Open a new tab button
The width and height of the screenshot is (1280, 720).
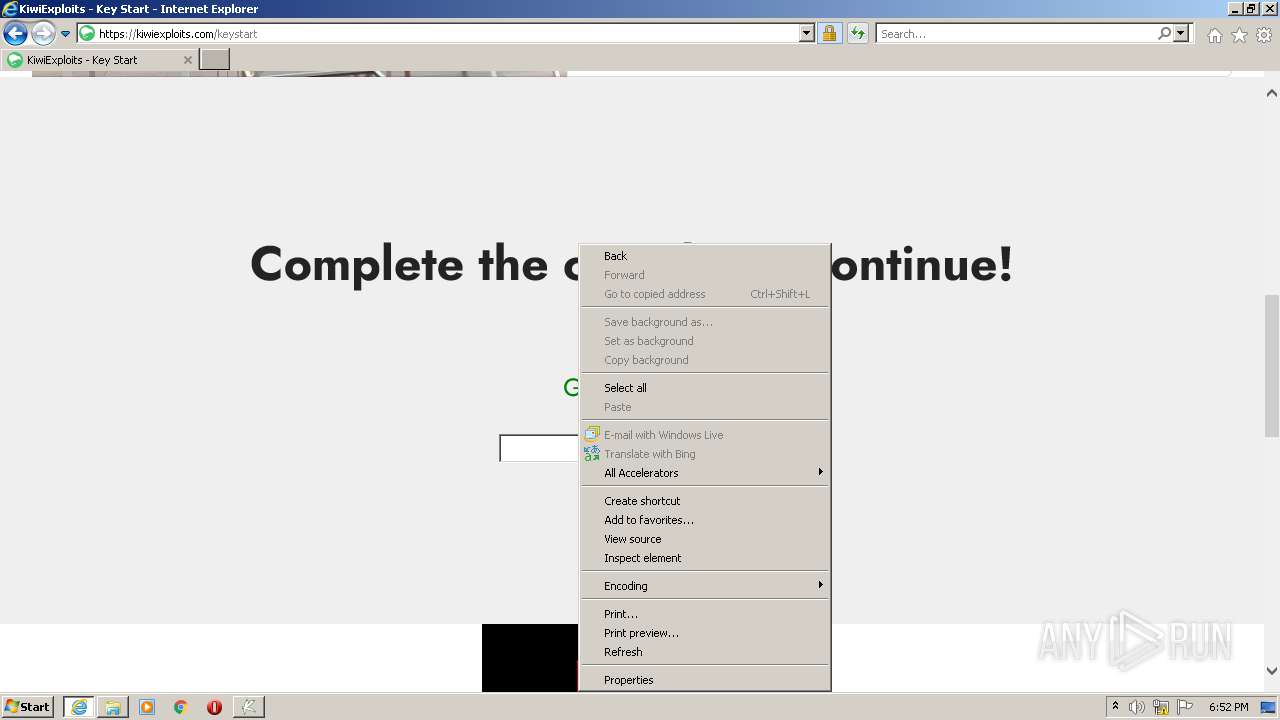click(x=215, y=60)
